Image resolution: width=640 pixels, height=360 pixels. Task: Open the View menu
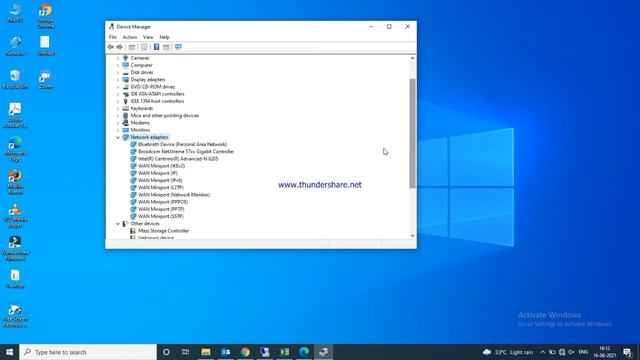tap(148, 37)
